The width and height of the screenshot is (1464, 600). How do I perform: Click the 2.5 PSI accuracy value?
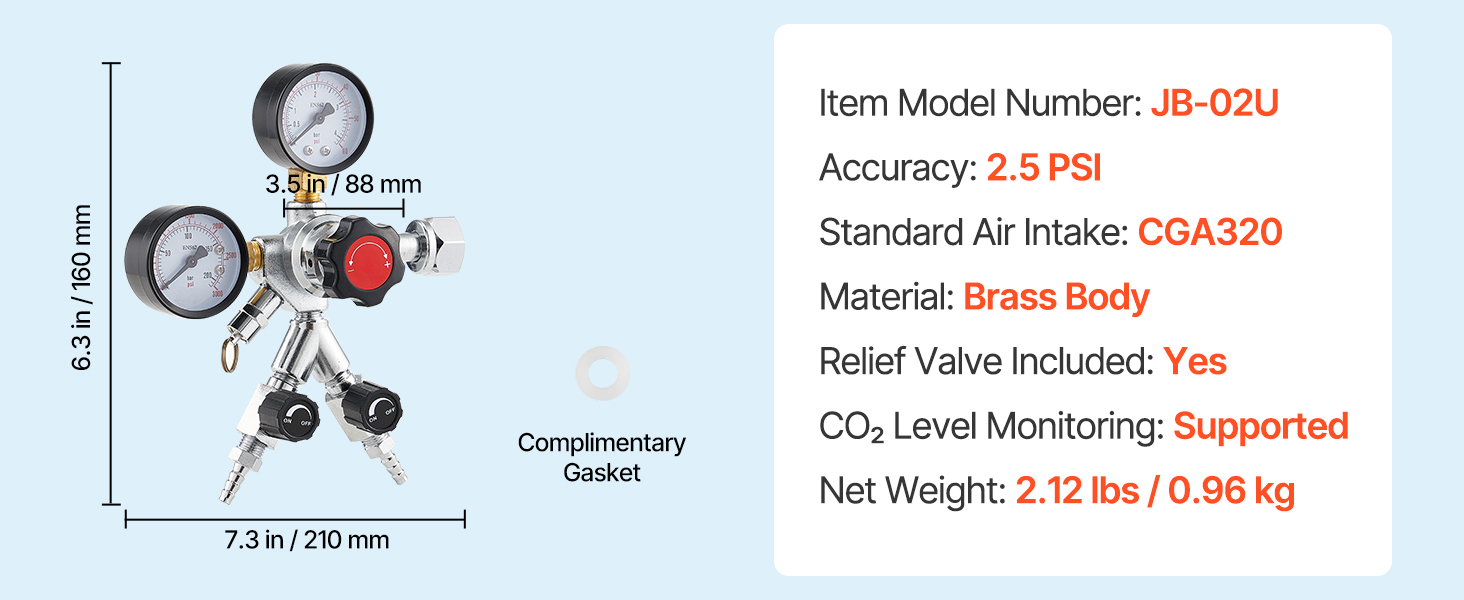click(x=1043, y=168)
